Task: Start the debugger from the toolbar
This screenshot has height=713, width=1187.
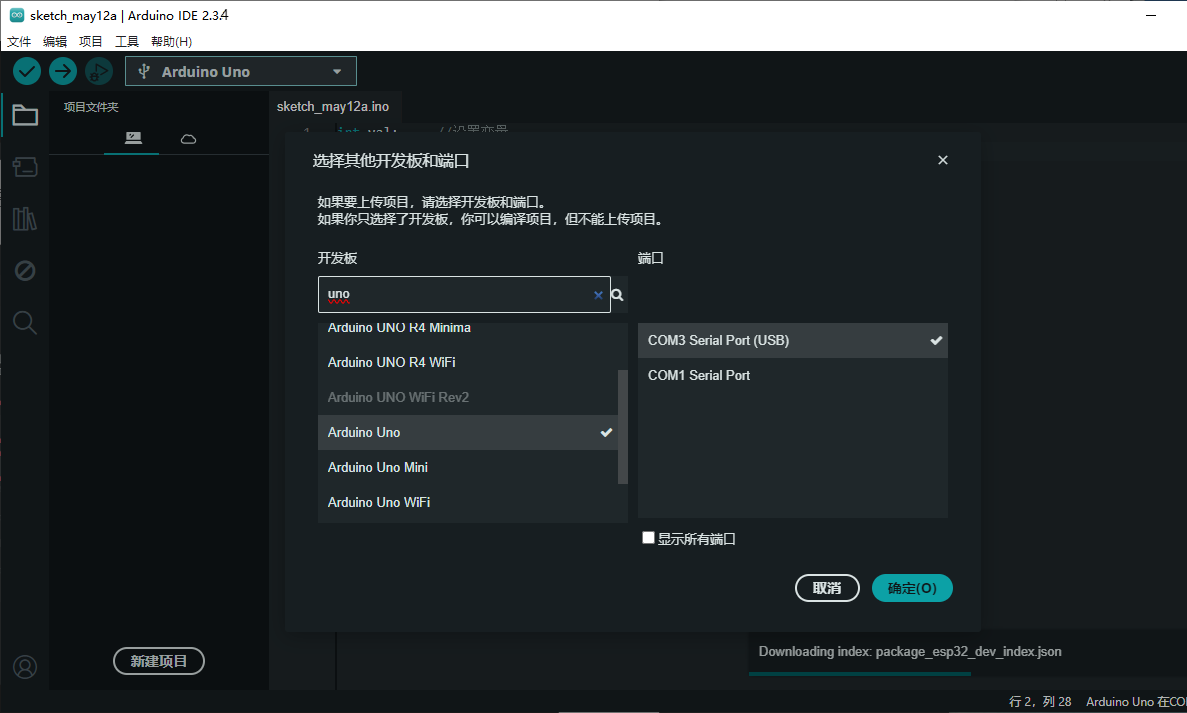Action: point(98,72)
